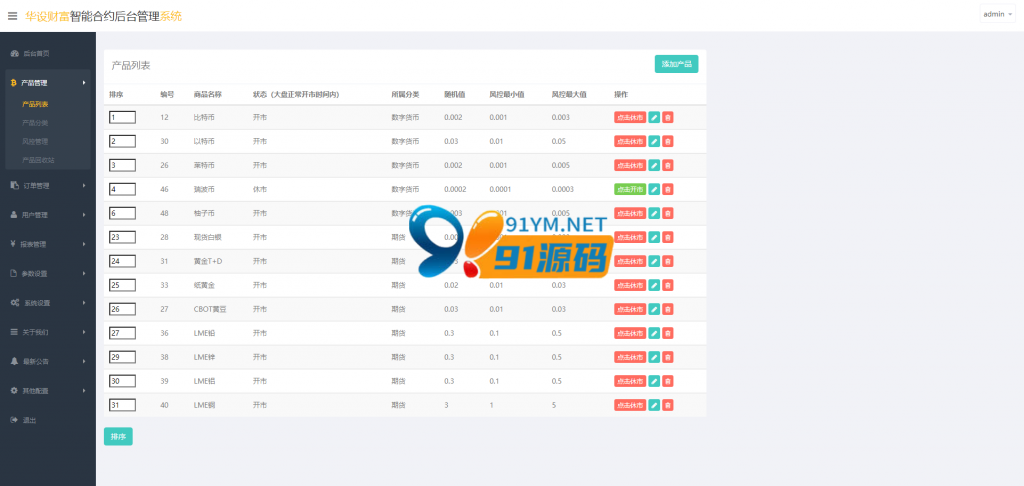Click the product name 比特币
The height and width of the screenshot is (486, 1024).
[204, 118]
